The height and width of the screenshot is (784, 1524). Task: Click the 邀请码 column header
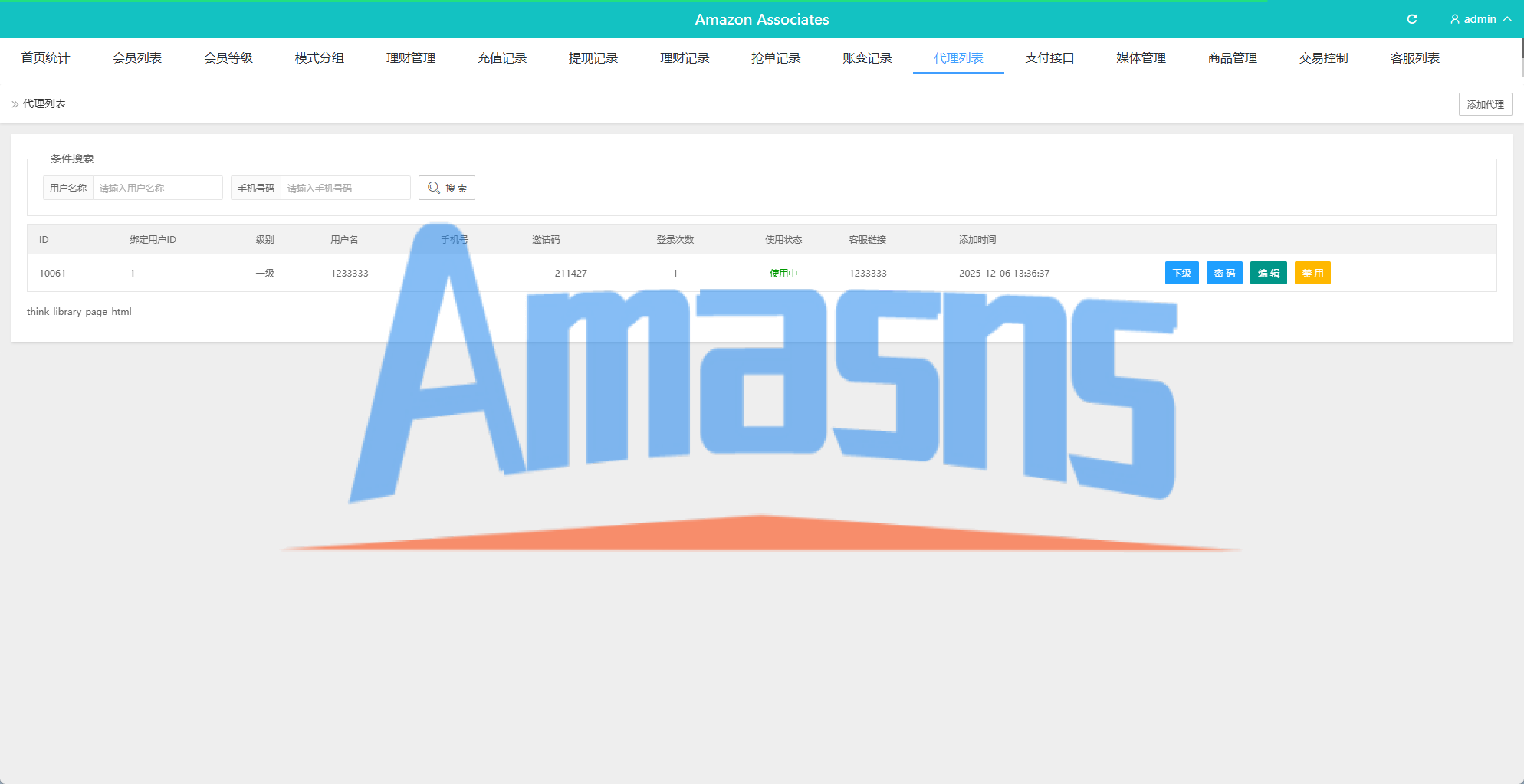click(546, 240)
